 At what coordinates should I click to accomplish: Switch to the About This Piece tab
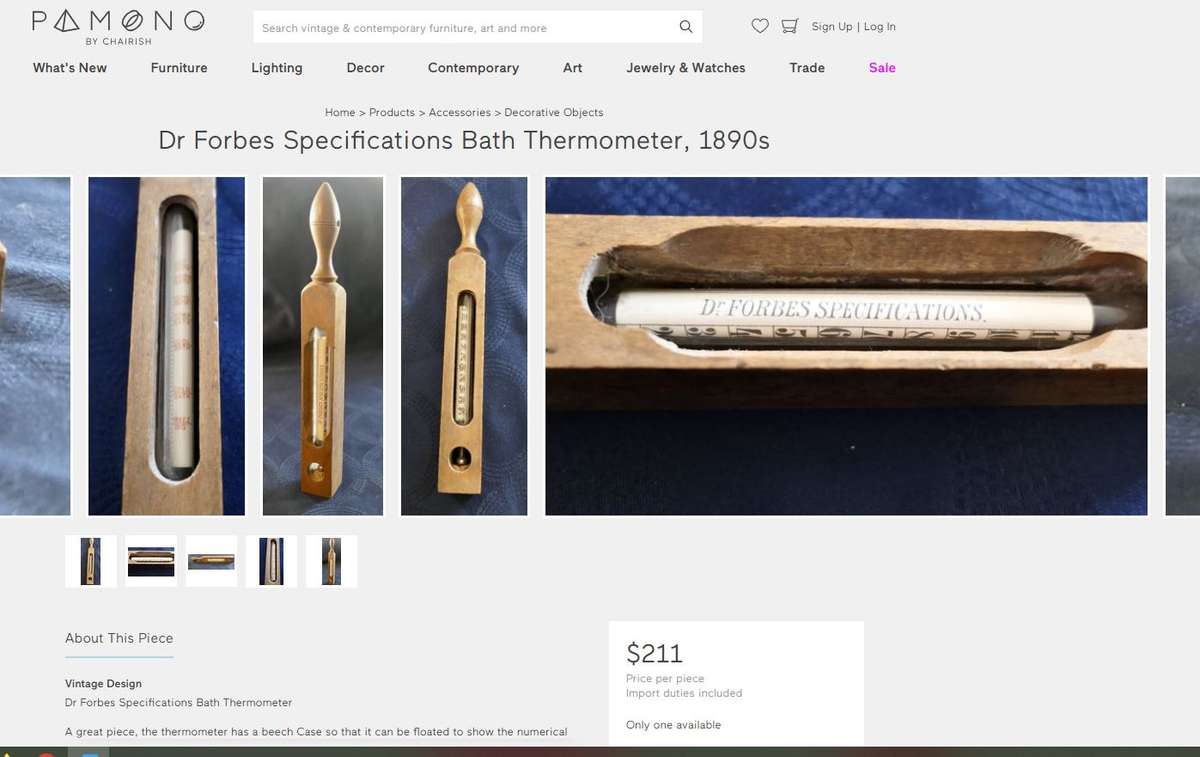(118, 638)
